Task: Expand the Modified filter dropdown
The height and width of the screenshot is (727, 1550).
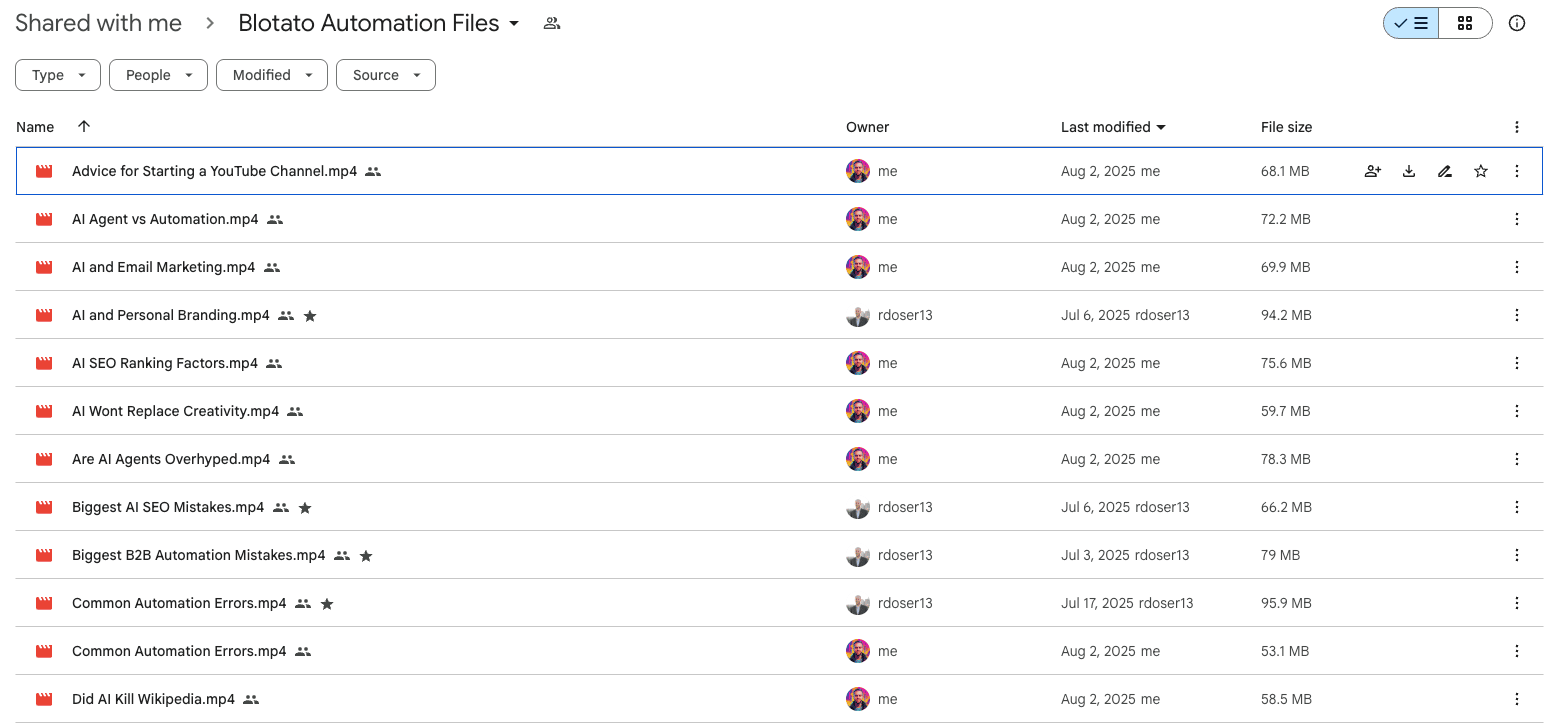Action: pos(271,75)
